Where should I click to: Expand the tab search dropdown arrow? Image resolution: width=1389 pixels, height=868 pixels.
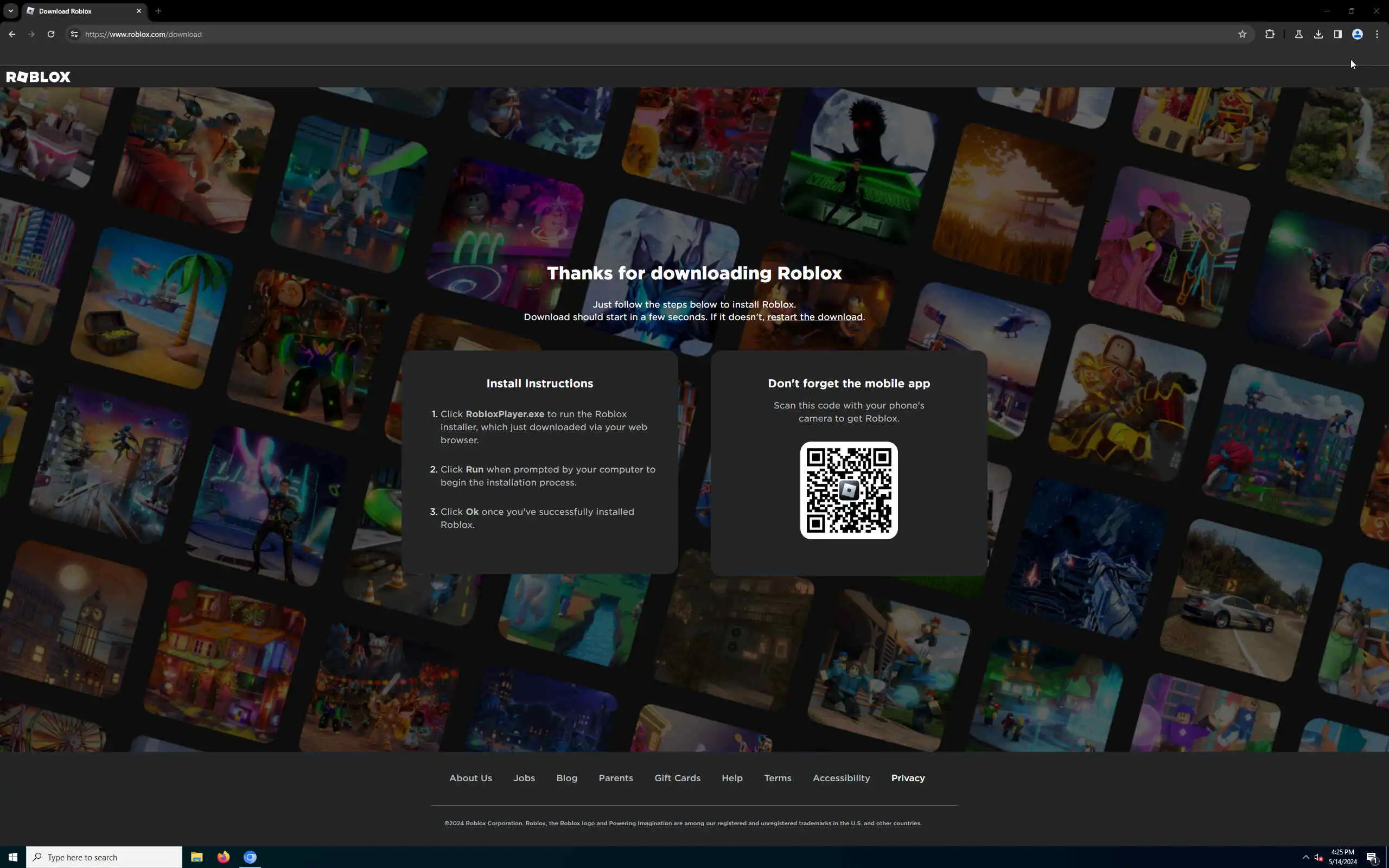pyautogui.click(x=10, y=11)
